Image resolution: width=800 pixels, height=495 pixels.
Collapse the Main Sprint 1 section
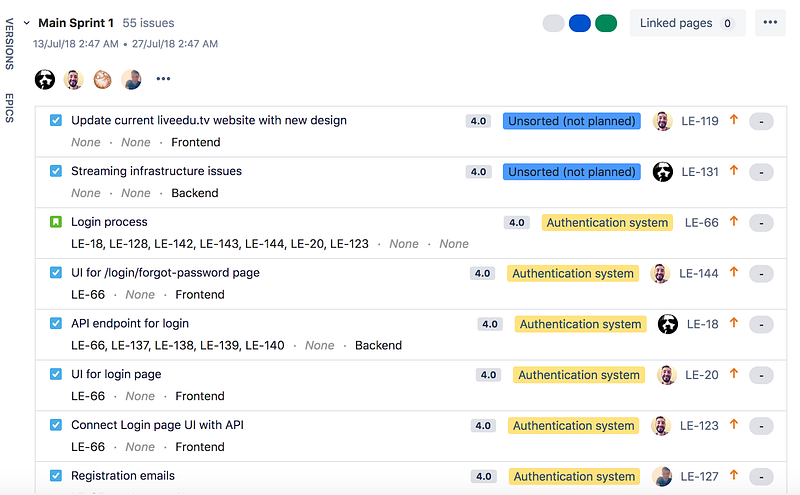point(27,23)
